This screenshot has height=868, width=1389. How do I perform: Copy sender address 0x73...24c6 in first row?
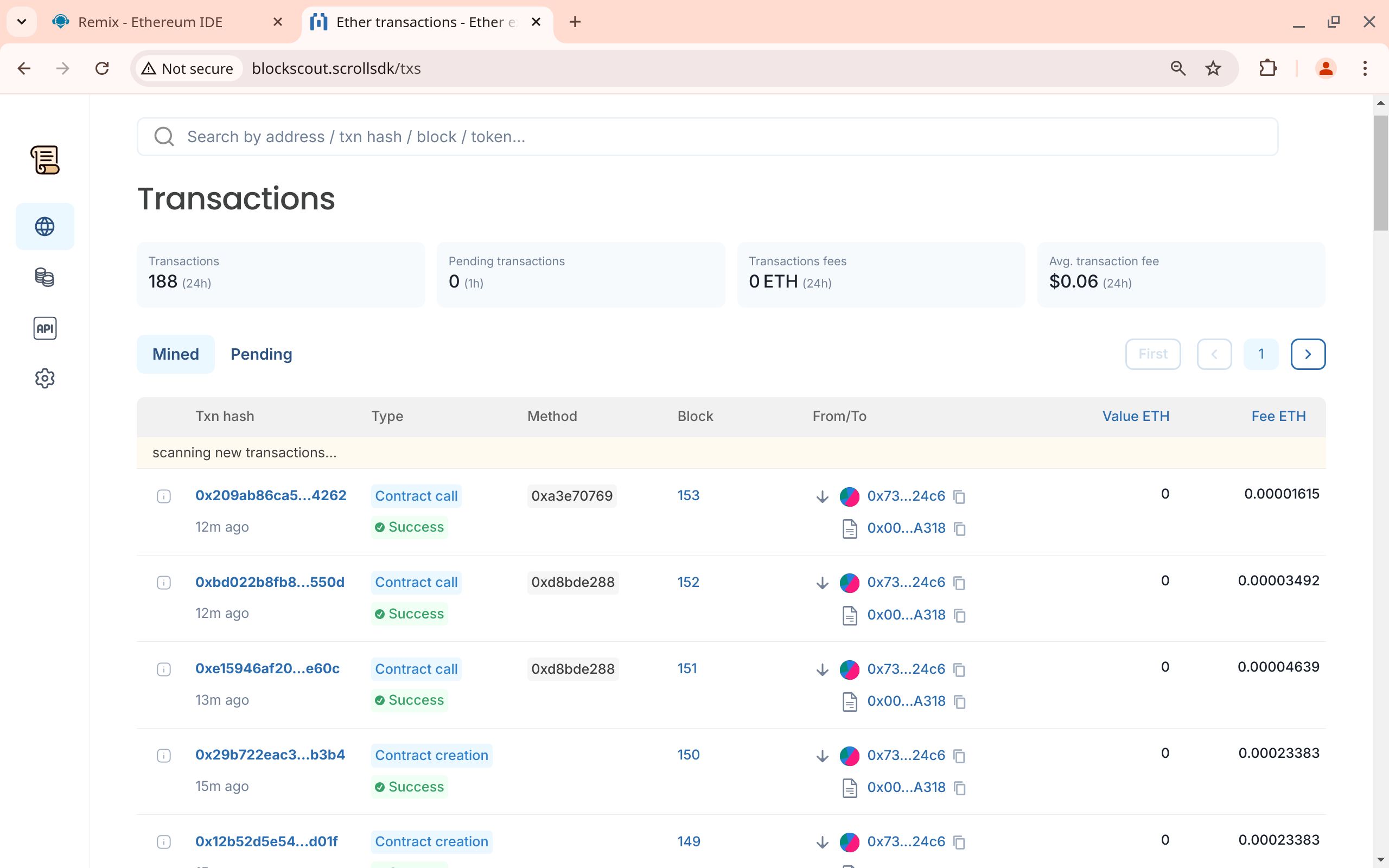coord(959,496)
